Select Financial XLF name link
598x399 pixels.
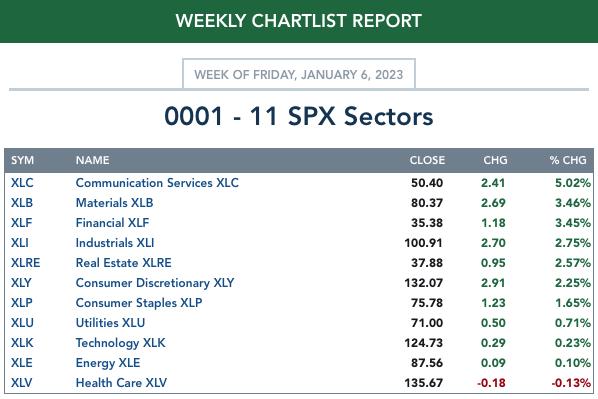(113, 223)
